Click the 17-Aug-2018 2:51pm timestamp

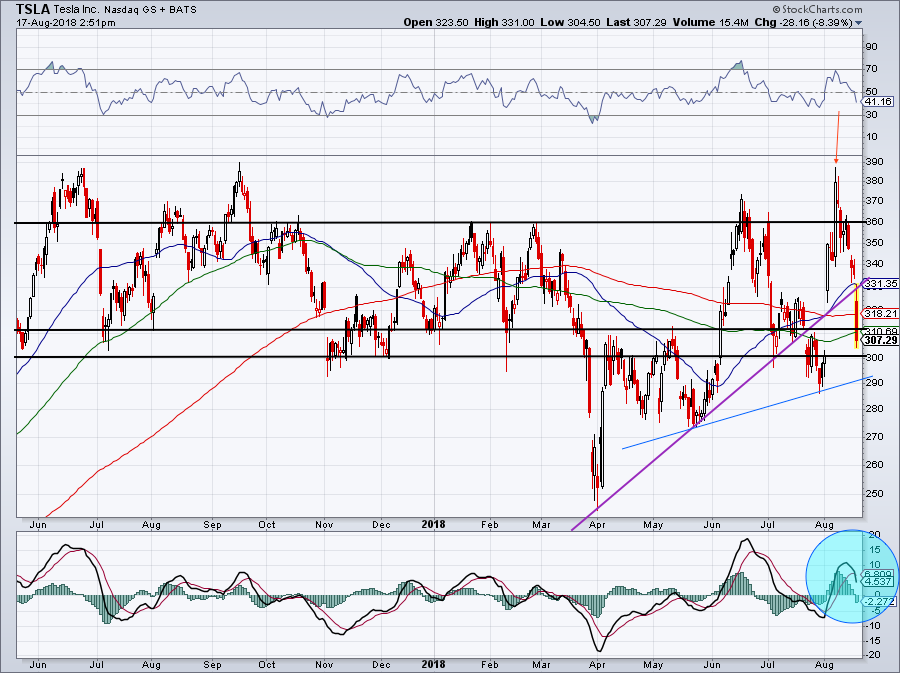click(x=66, y=23)
